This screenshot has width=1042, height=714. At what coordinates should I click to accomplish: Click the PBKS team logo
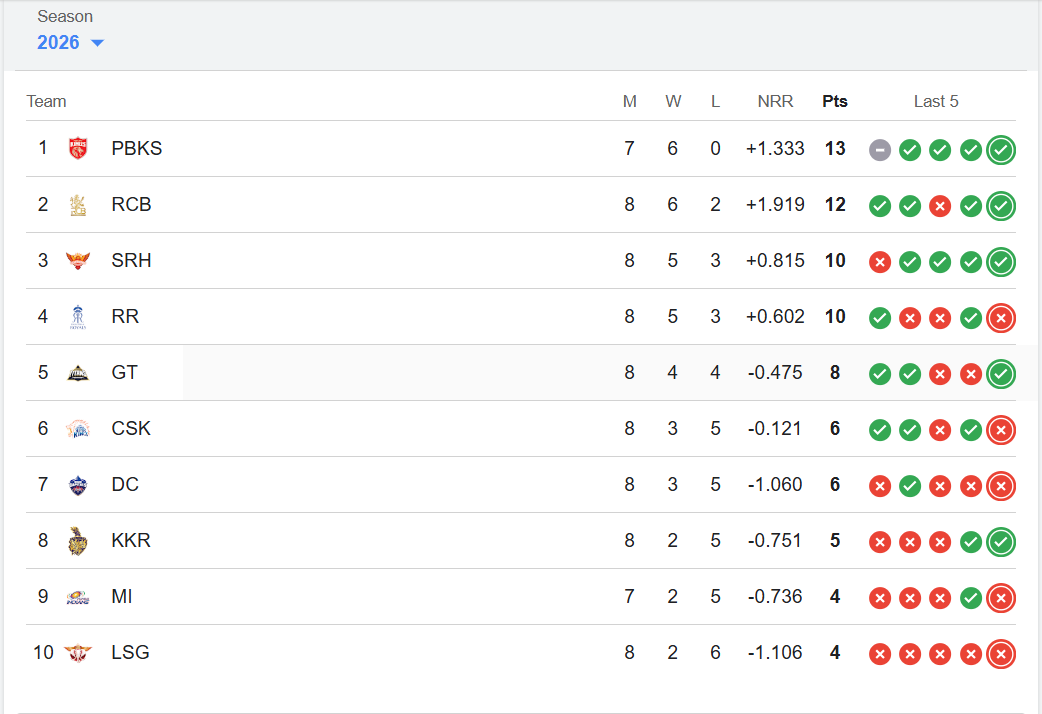(x=77, y=149)
